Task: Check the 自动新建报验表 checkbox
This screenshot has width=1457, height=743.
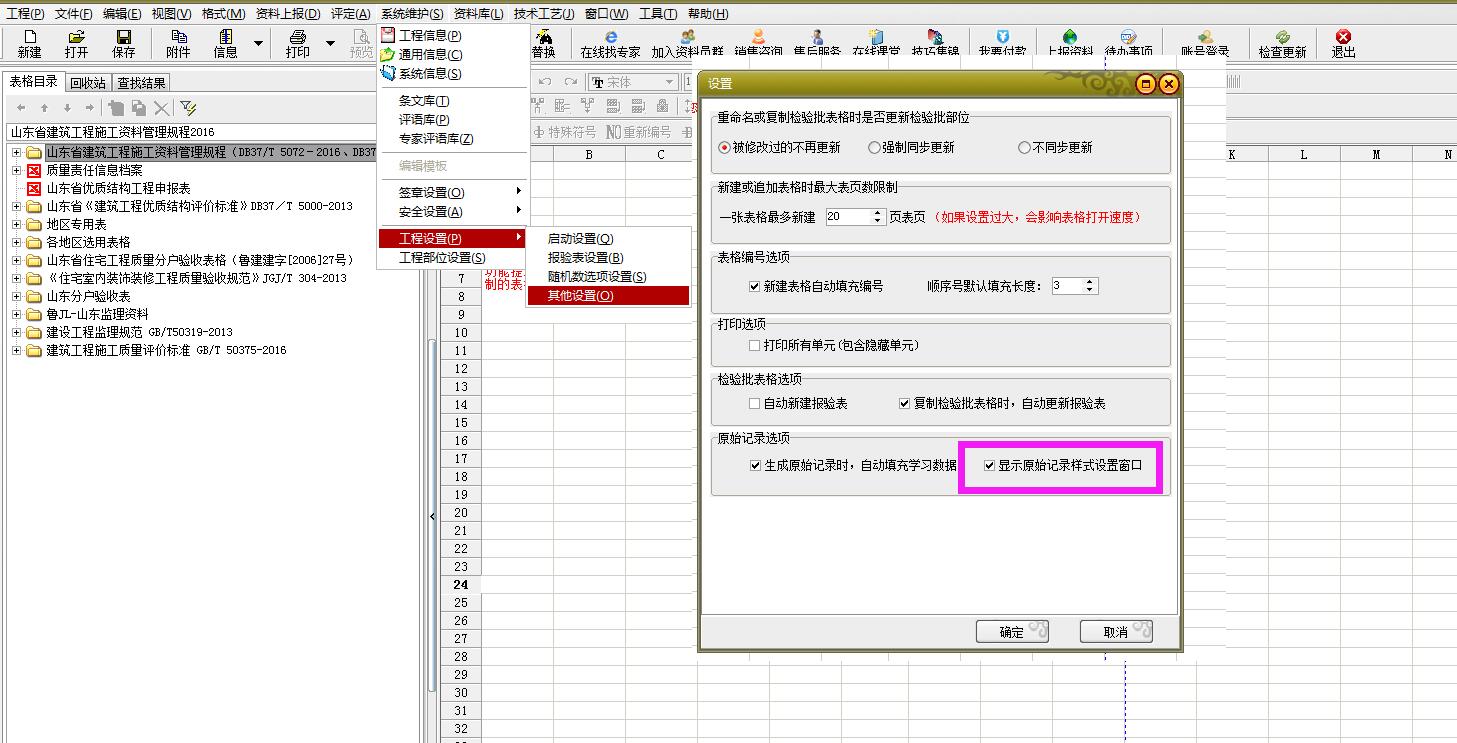Action: pyautogui.click(x=755, y=403)
